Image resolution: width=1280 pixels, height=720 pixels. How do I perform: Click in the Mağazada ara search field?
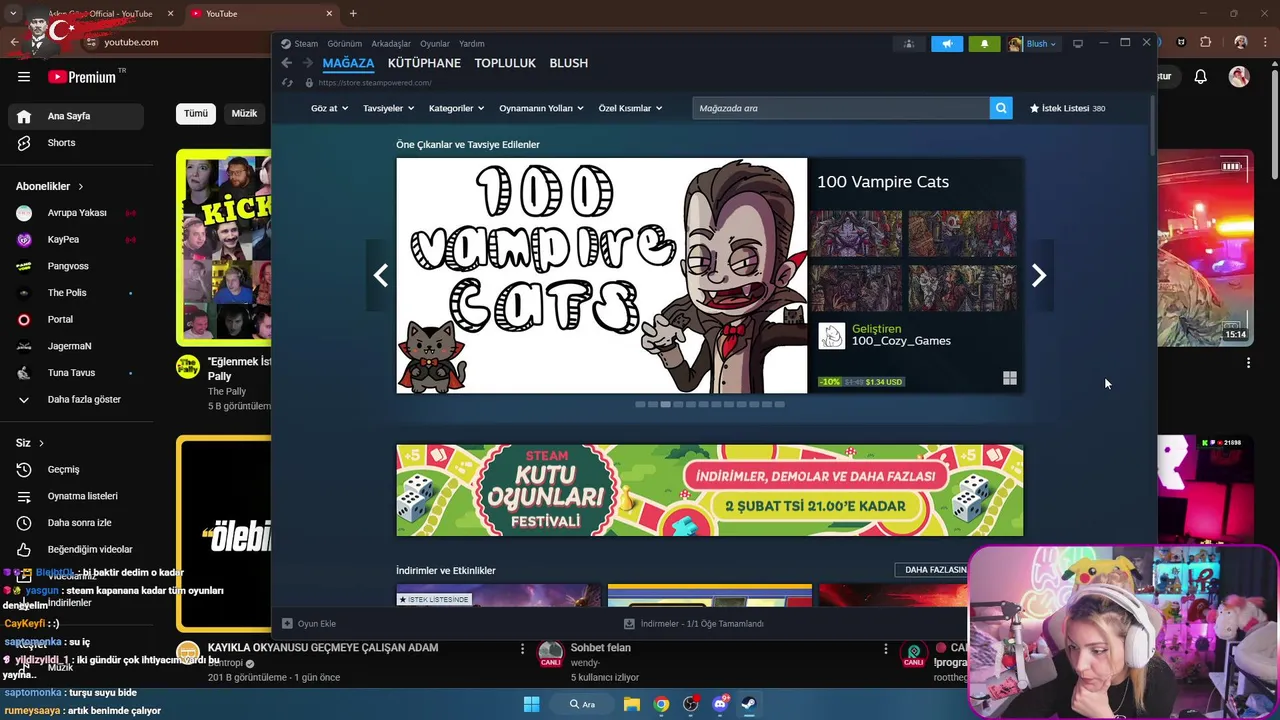841,108
